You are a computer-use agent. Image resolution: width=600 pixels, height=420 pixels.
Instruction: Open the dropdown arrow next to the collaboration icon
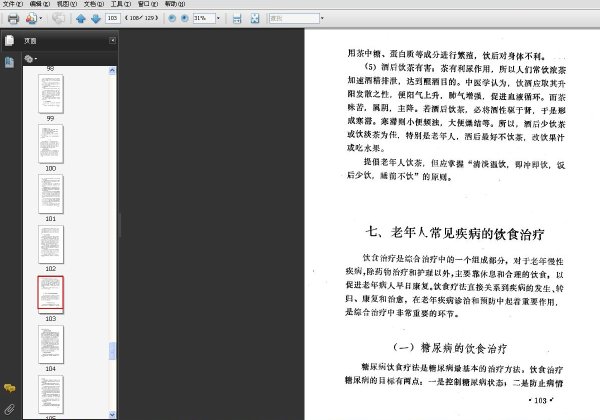[41, 18]
